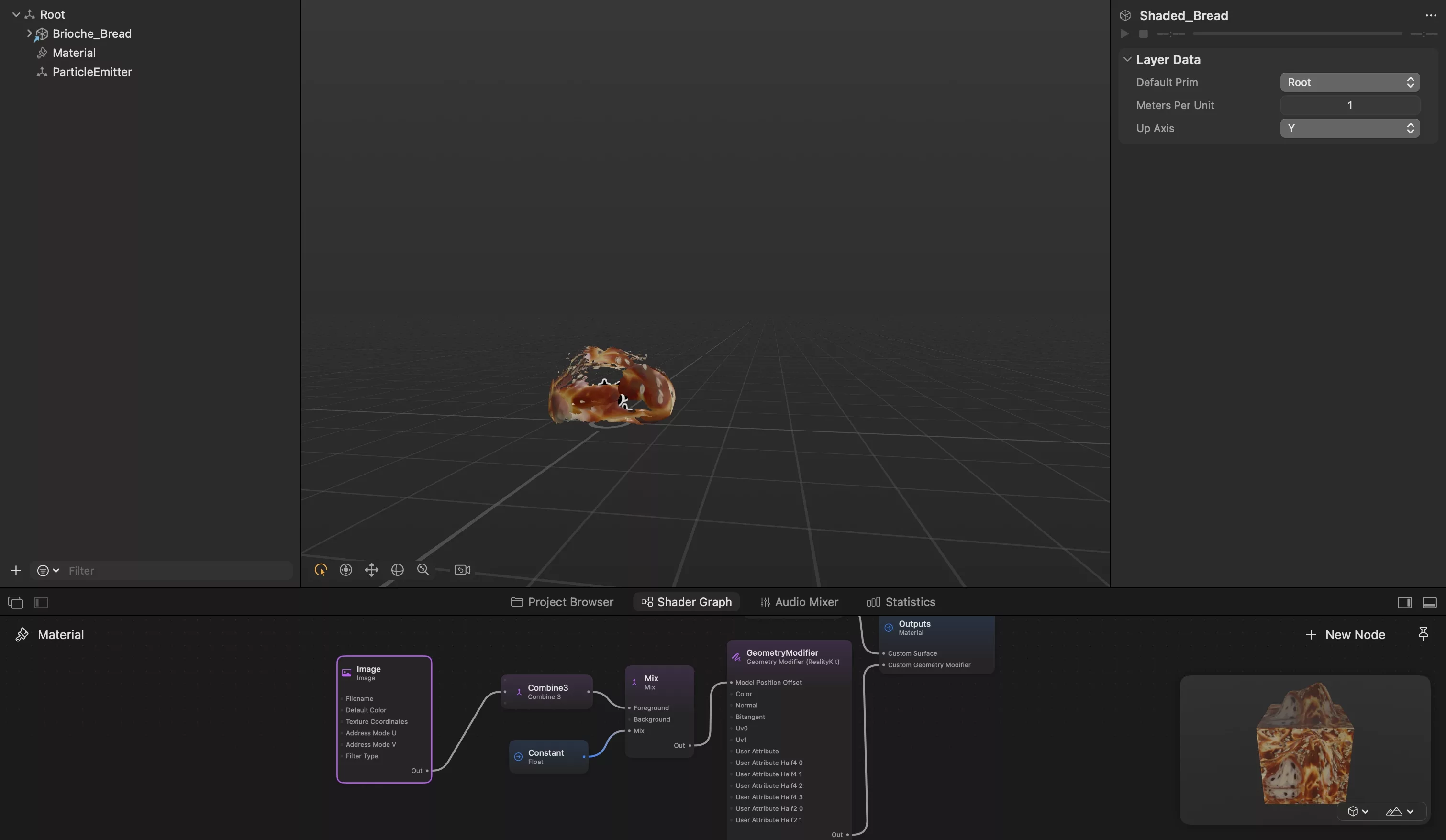The image size is (1446, 840).
Task: Click the overlapping windows icon in bottom bar
Action: 15,602
